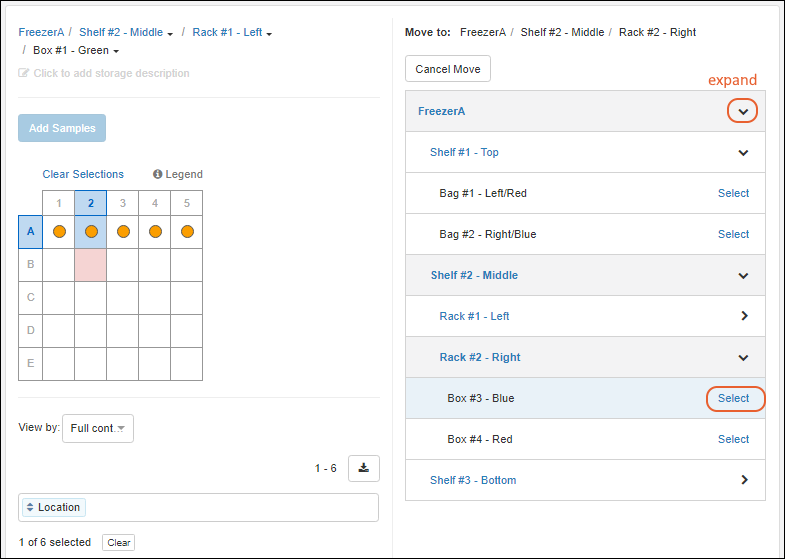
Task: Click the Legend info icon
Action: (158, 174)
